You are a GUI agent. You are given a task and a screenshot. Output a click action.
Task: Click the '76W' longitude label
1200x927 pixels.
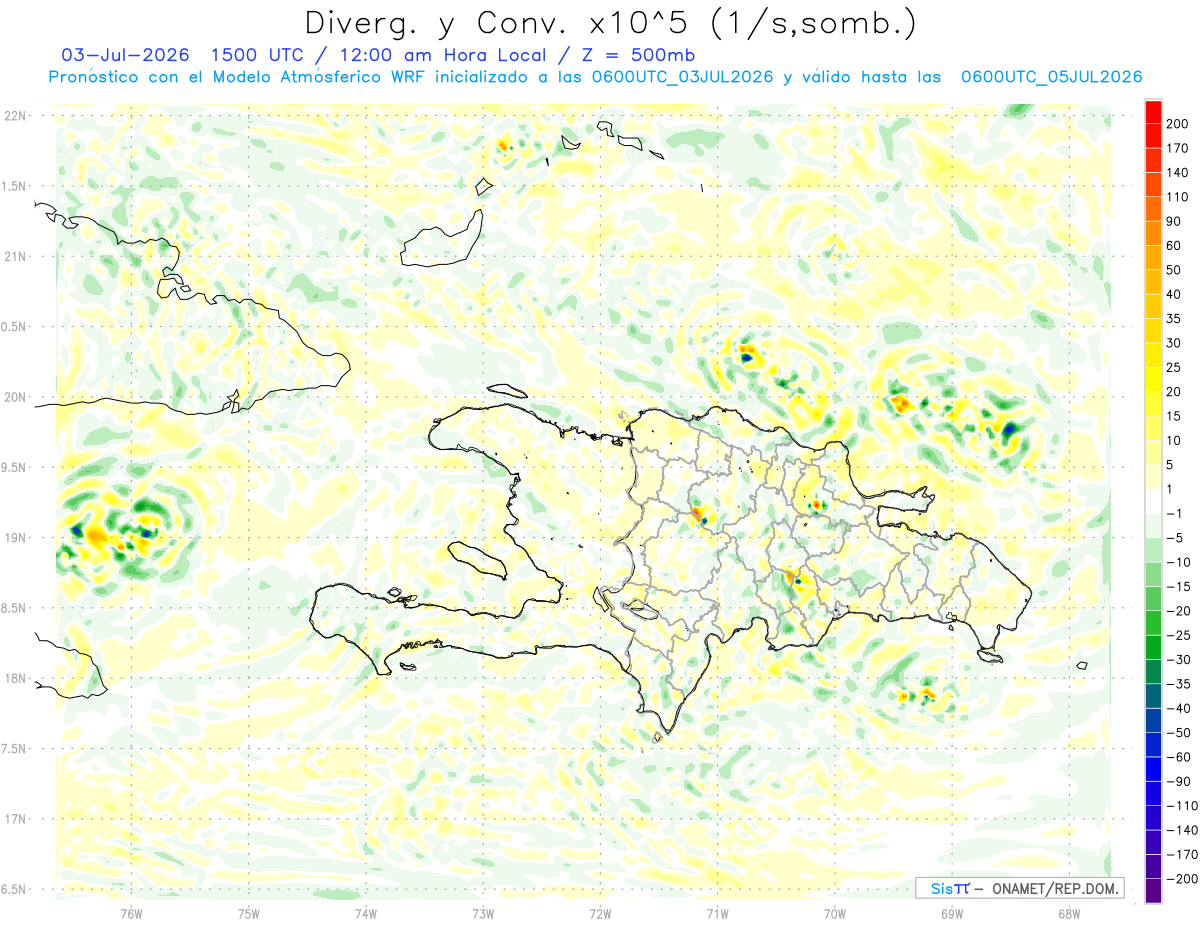tap(131, 912)
